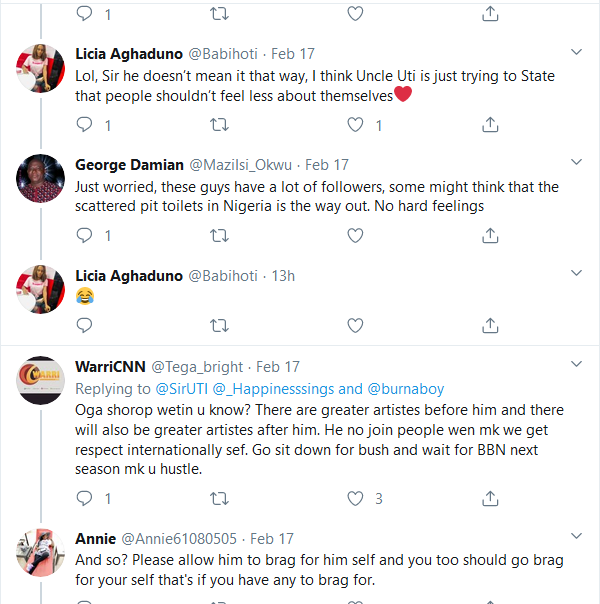Like Licia Aghaduno's Uncle Uti tweet
The height and width of the screenshot is (604, 600).
click(x=354, y=125)
